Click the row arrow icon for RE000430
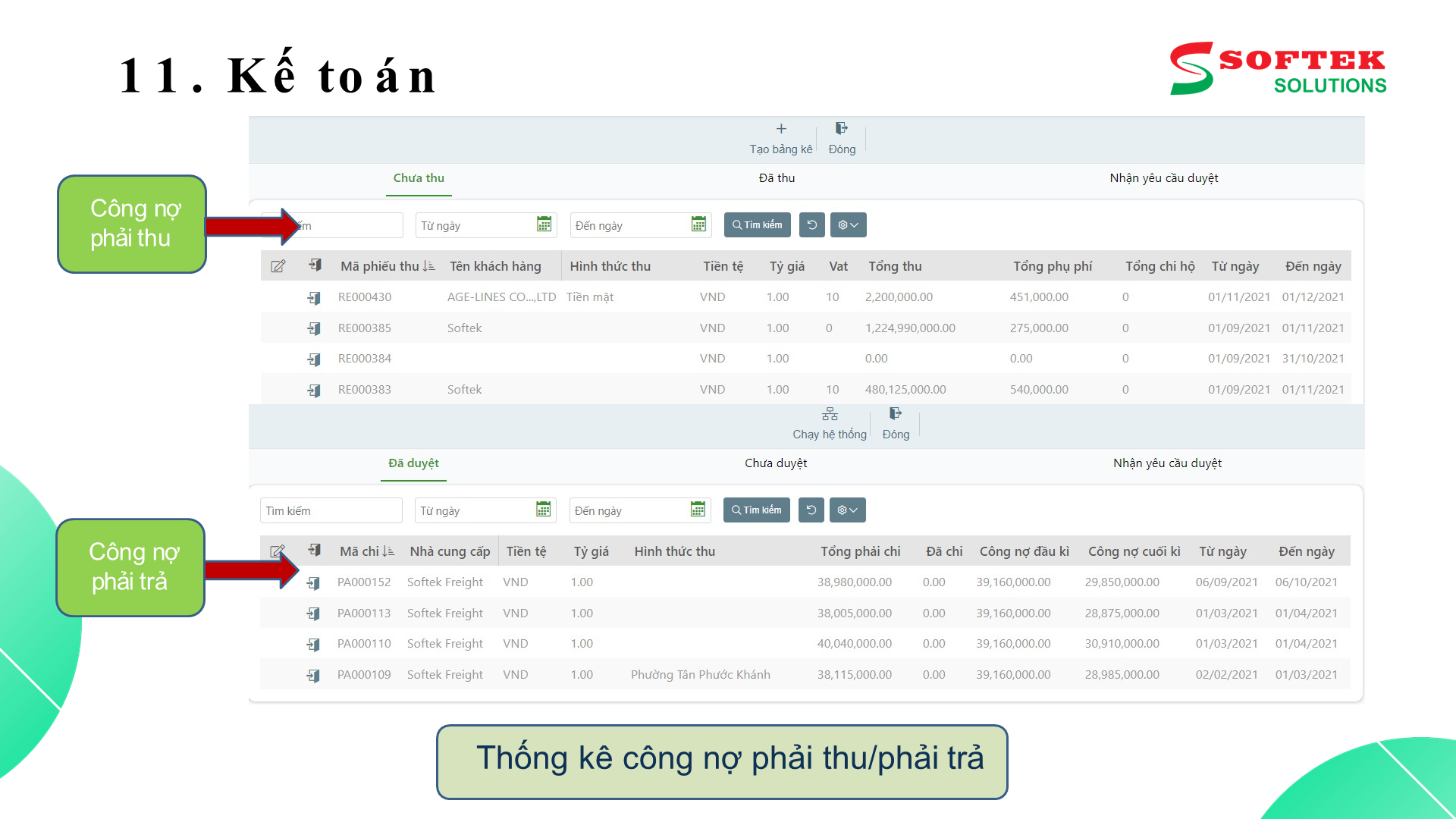1456x819 pixels. pyautogui.click(x=315, y=297)
